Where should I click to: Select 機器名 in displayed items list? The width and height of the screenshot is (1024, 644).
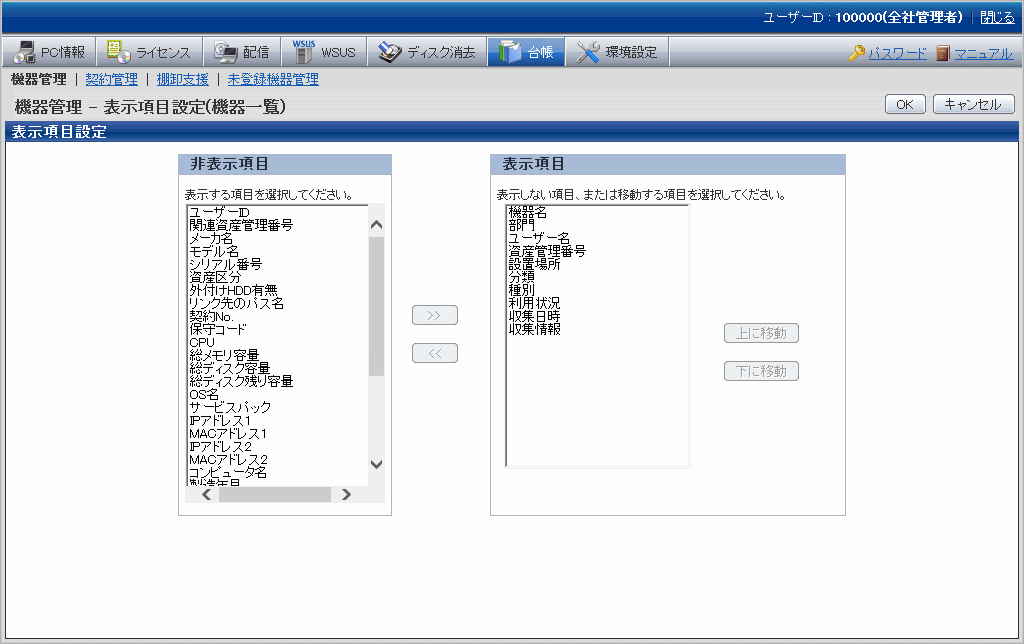(x=598, y=212)
